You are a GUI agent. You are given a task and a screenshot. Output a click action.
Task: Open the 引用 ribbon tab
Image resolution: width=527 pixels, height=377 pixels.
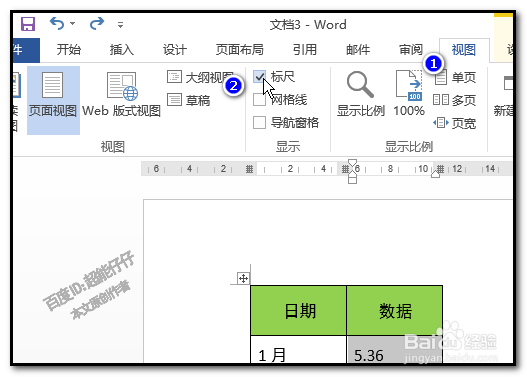point(305,50)
